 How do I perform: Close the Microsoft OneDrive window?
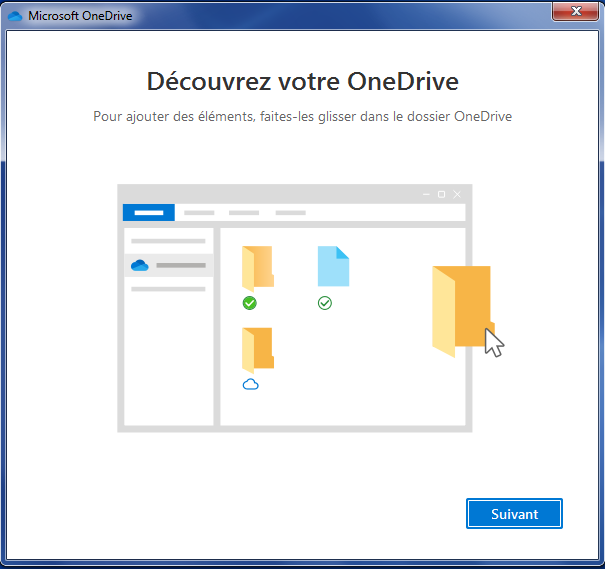click(x=575, y=11)
